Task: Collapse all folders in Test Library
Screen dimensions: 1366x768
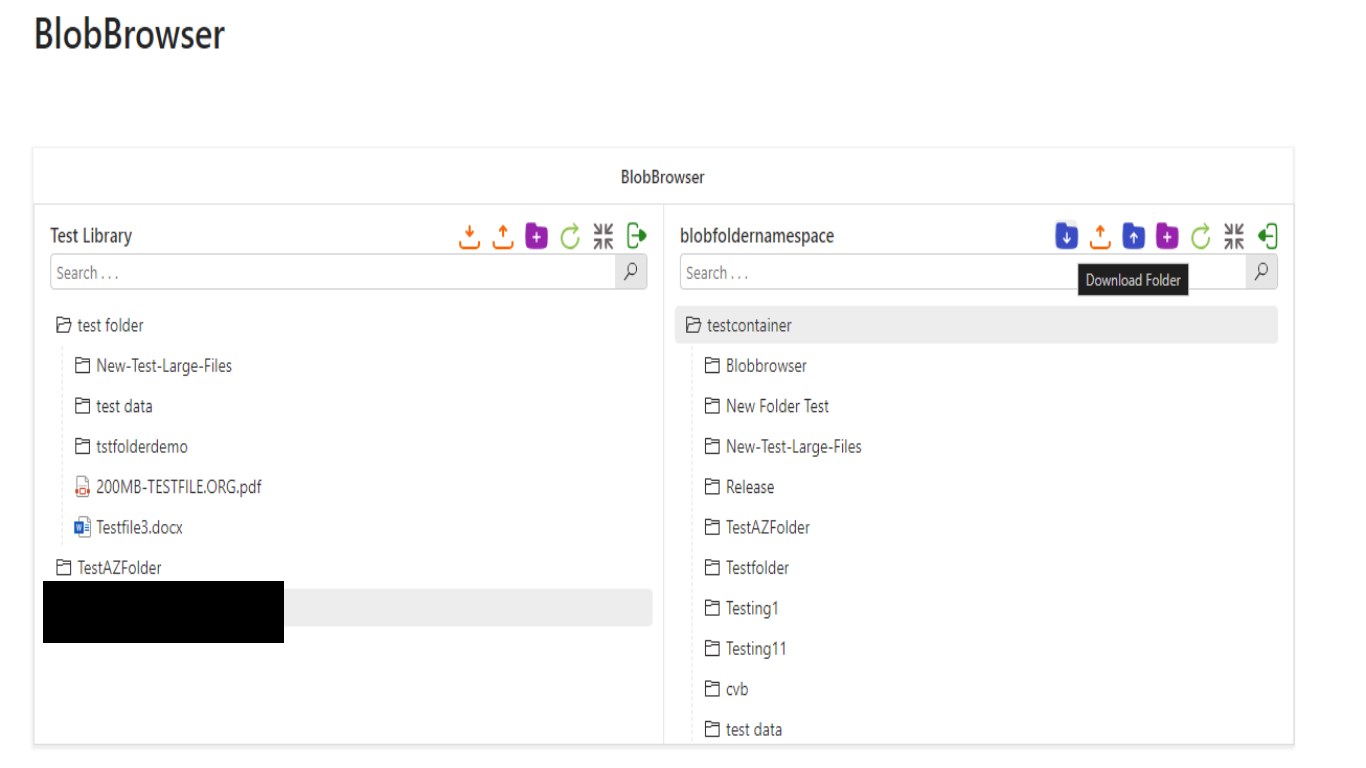Action: coord(603,237)
